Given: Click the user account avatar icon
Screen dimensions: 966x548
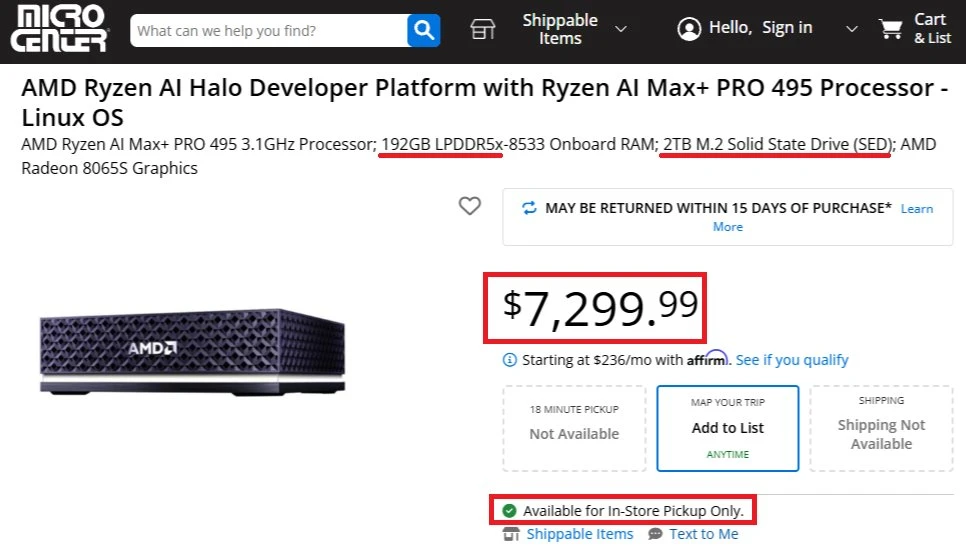Looking at the screenshot, I should tap(689, 28).
